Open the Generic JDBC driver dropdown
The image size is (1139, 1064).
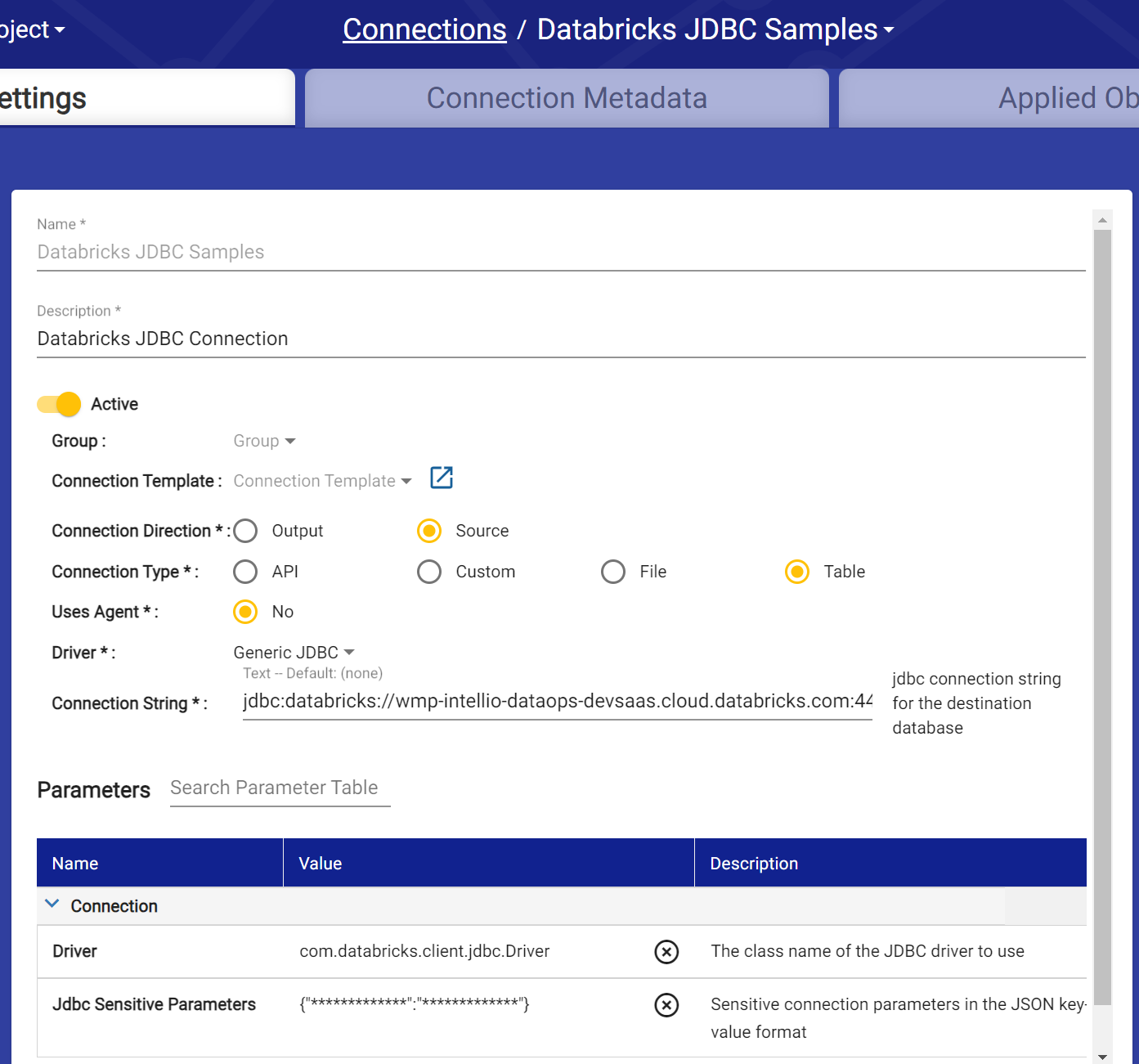tap(294, 653)
